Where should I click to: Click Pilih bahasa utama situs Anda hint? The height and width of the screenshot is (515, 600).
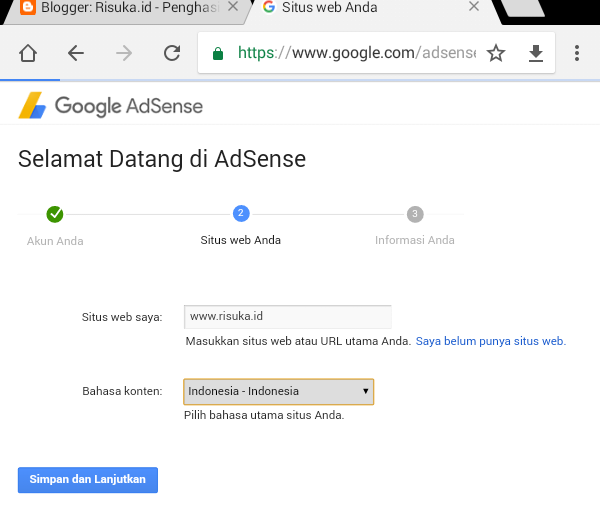[264, 415]
